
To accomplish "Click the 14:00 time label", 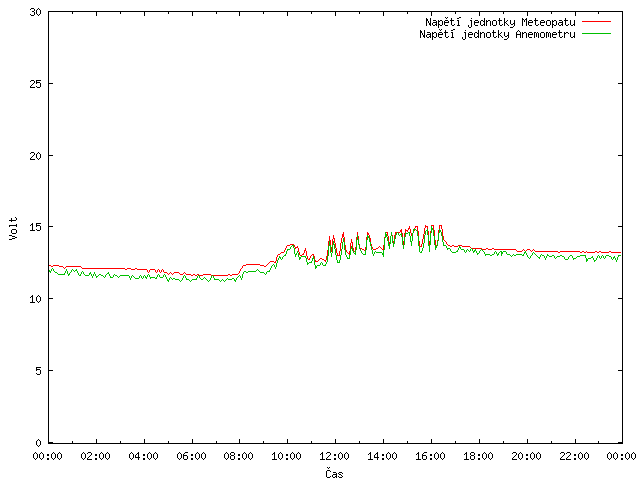I will tap(382, 456).
